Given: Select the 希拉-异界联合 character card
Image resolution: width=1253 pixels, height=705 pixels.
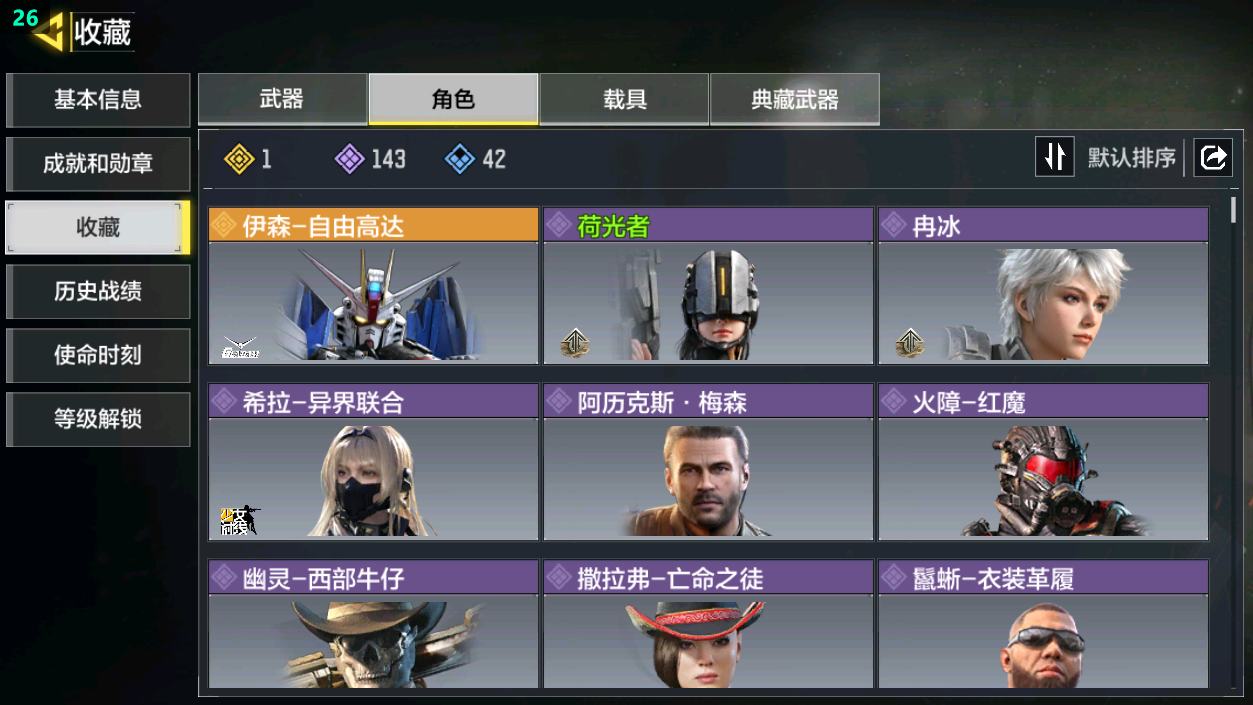Looking at the screenshot, I should pos(373,462).
